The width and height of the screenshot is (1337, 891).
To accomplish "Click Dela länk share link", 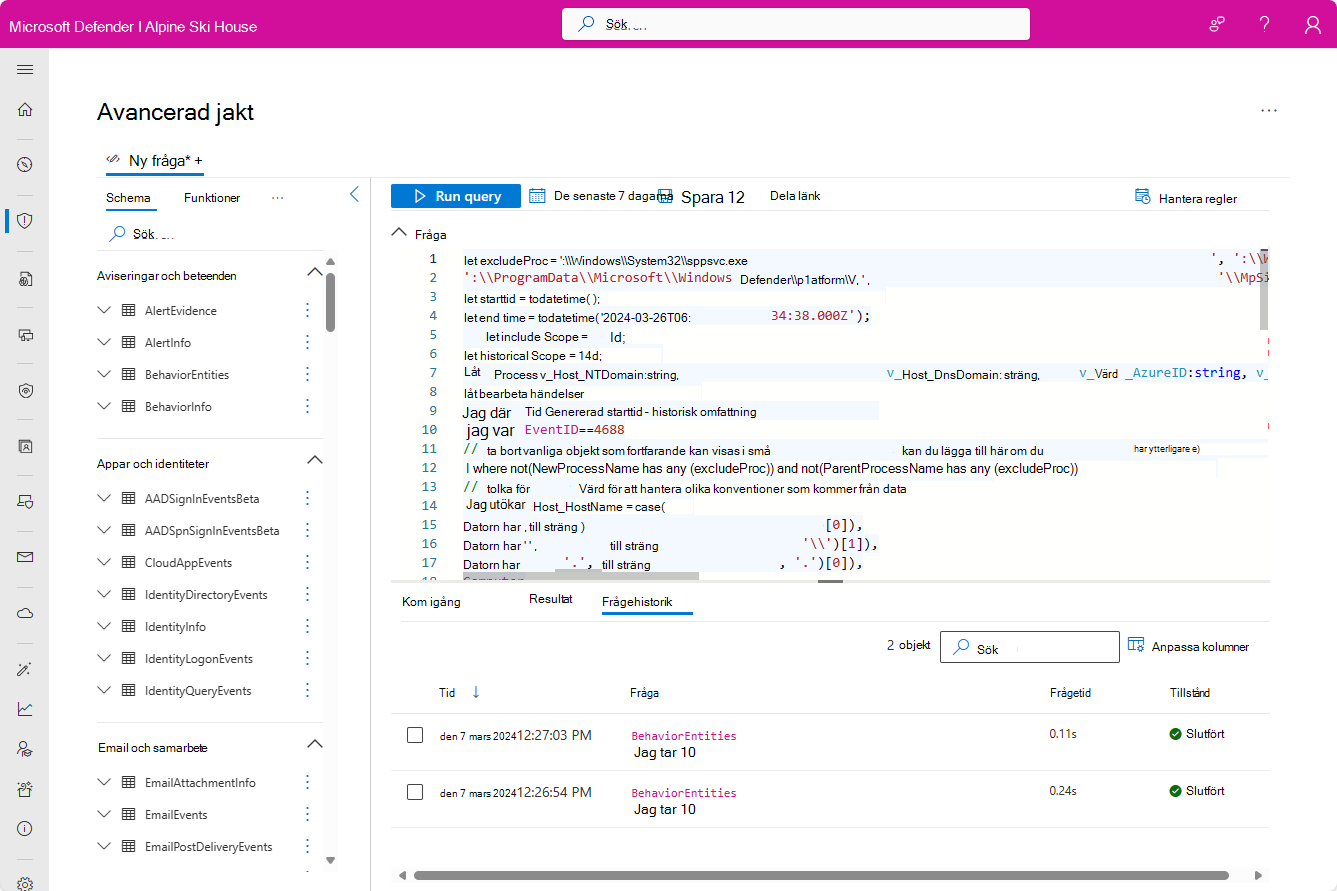I will (795, 196).
